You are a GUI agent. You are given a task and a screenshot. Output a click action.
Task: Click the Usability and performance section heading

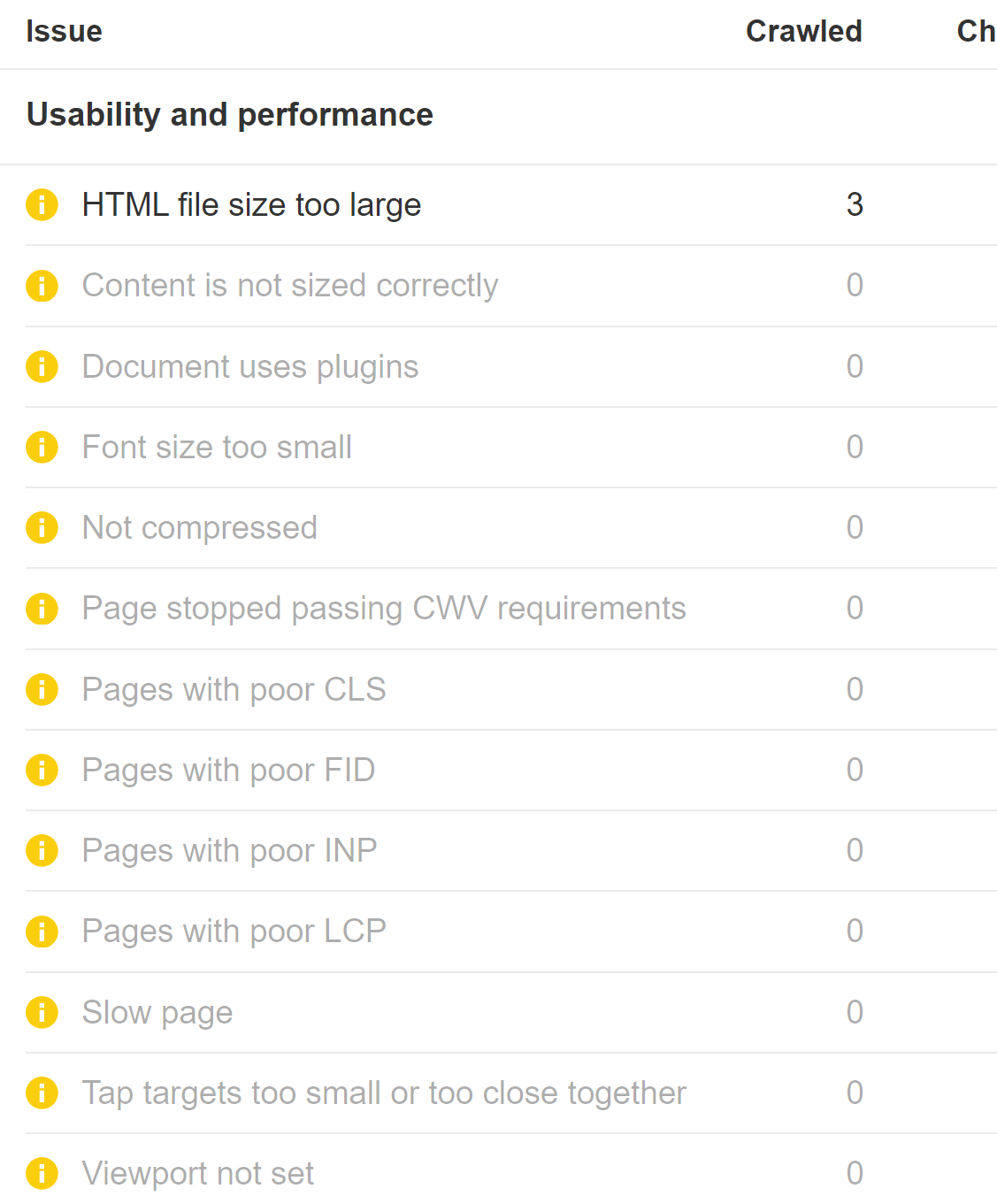pyautogui.click(x=231, y=115)
